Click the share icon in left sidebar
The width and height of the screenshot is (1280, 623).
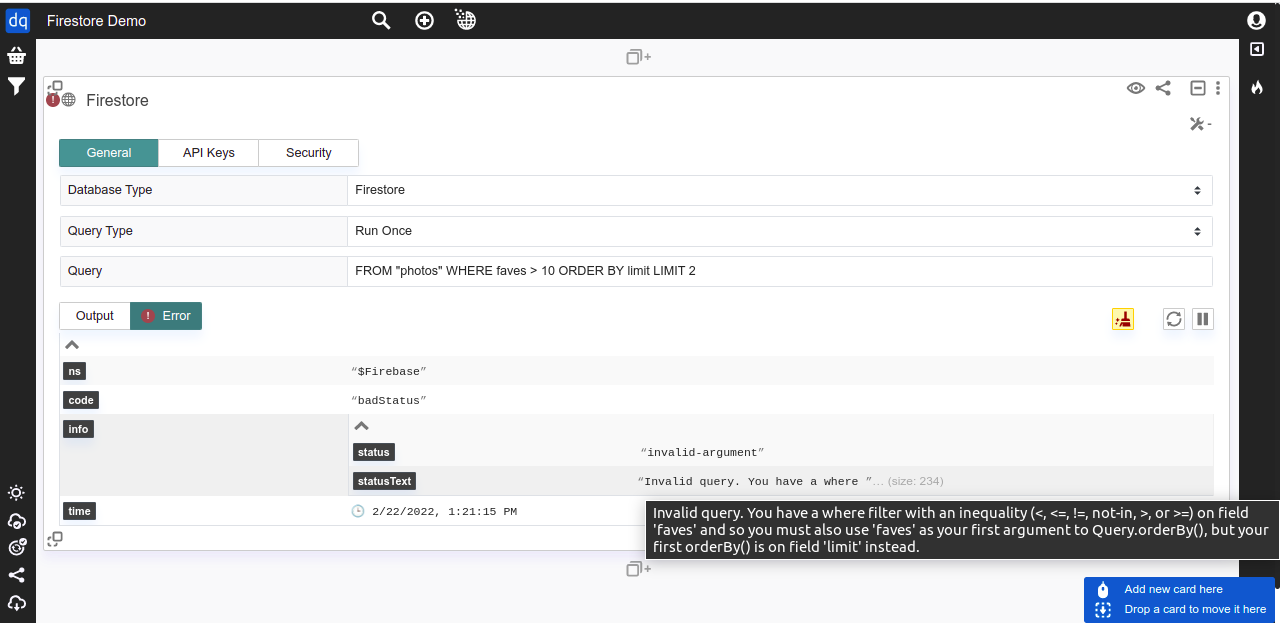coord(16,575)
